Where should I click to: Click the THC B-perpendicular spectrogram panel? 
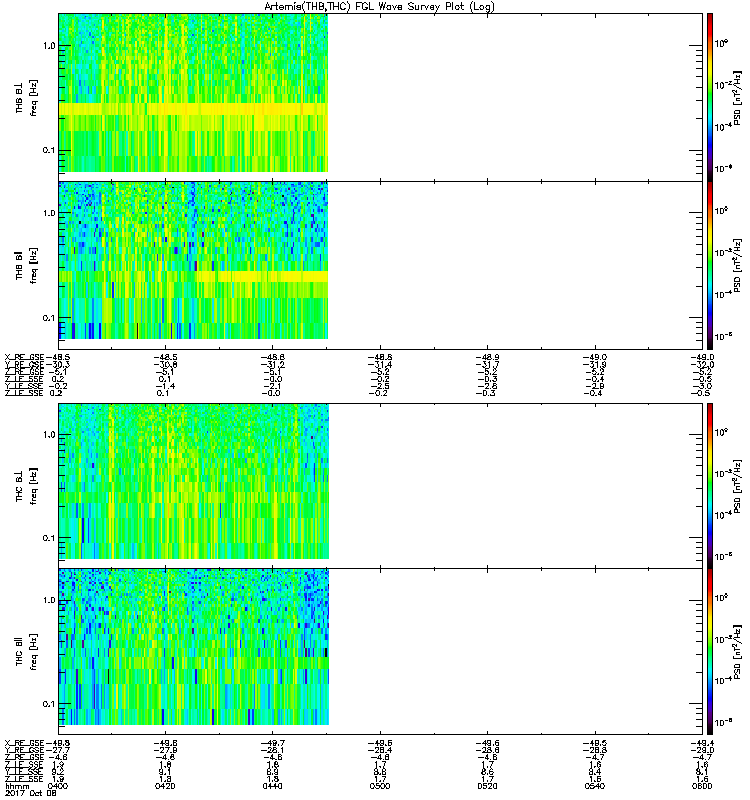[381, 486]
